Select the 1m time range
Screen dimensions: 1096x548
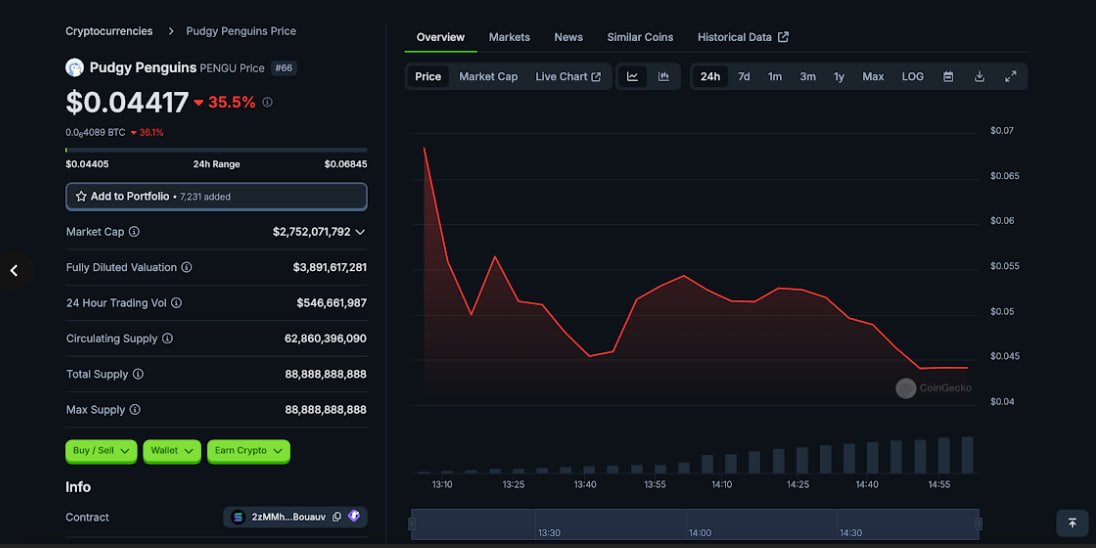point(774,76)
